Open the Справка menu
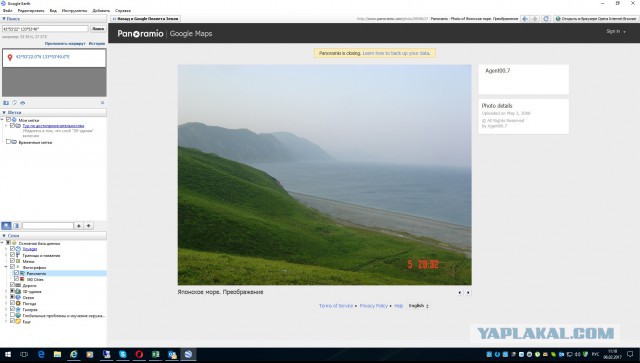 click(123, 11)
